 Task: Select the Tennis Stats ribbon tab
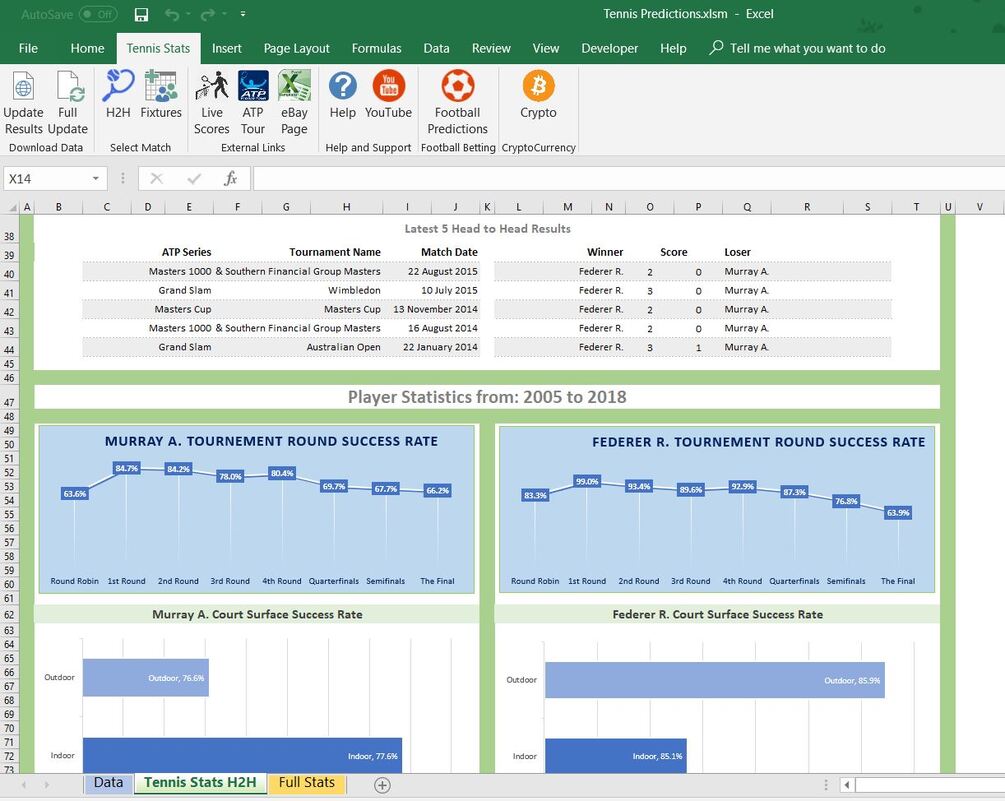pyautogui.click(x=158, y=48)
